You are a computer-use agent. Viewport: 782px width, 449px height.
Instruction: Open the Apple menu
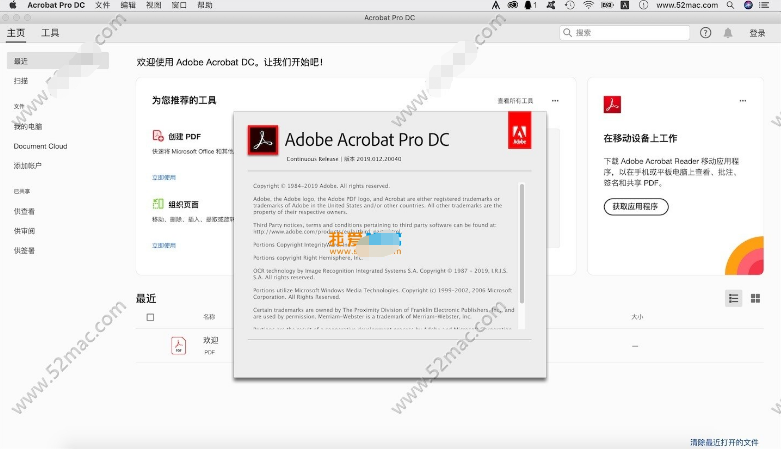[13, 5]
